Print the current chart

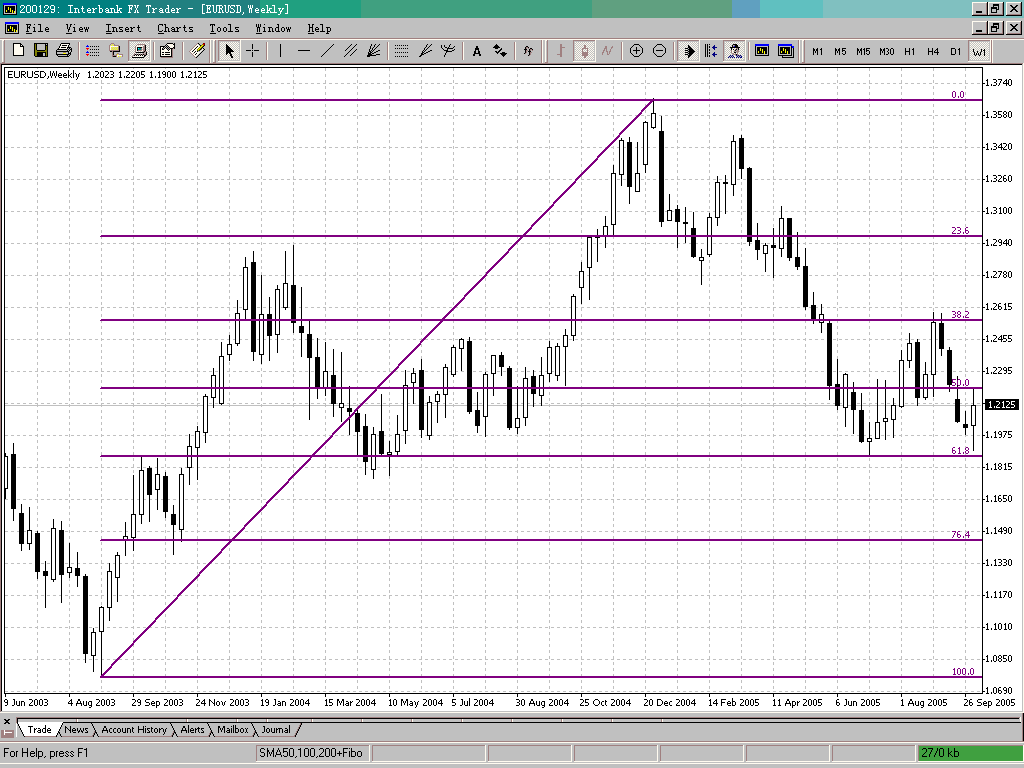pyautogui.click(x=61, y=51)
